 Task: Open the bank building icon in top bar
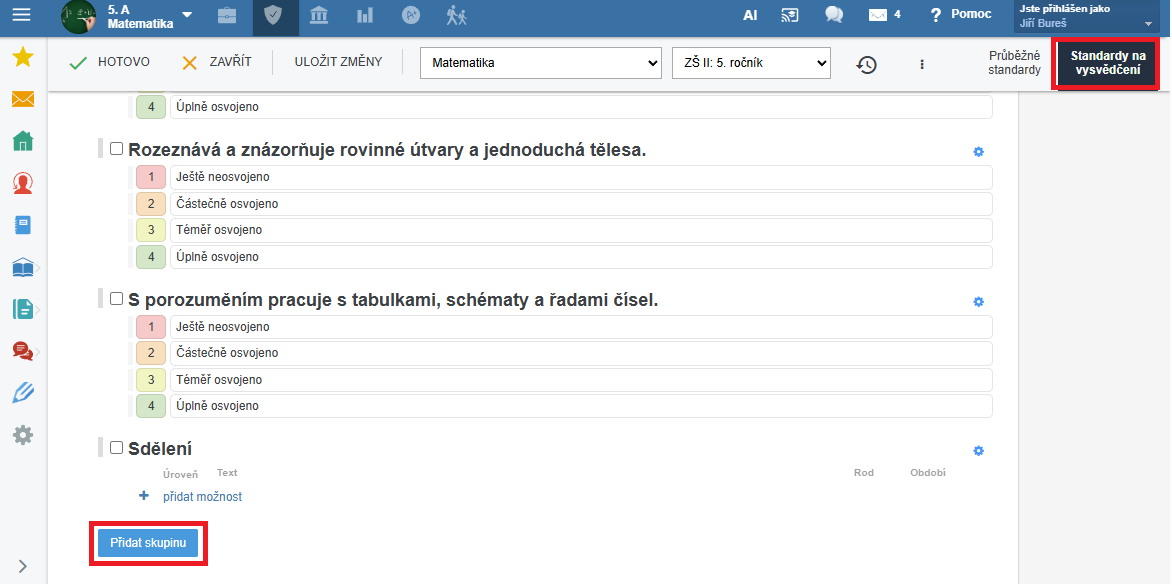click(319, 15)
